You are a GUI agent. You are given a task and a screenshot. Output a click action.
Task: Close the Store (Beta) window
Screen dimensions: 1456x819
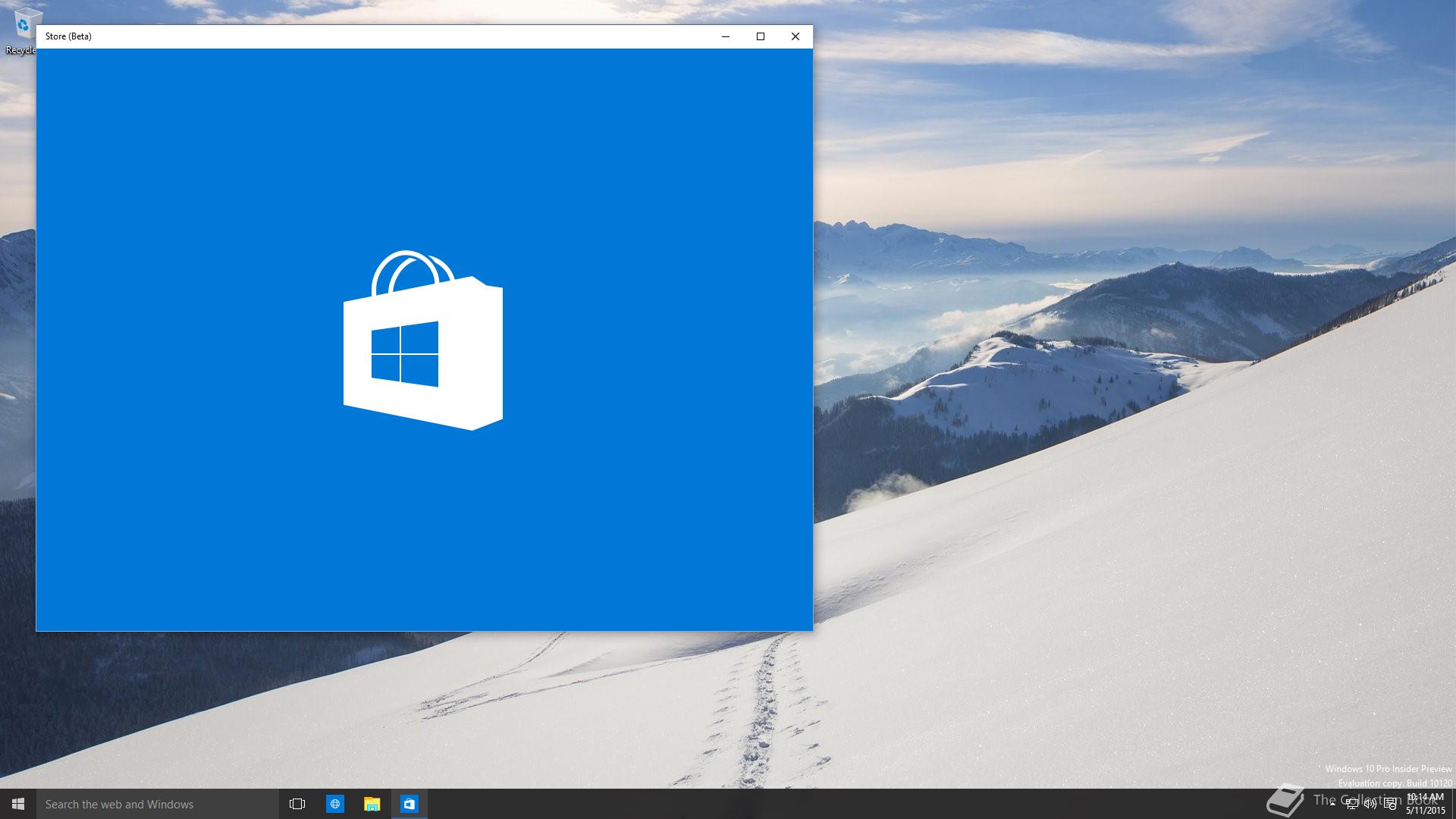[x=795, y=36]
